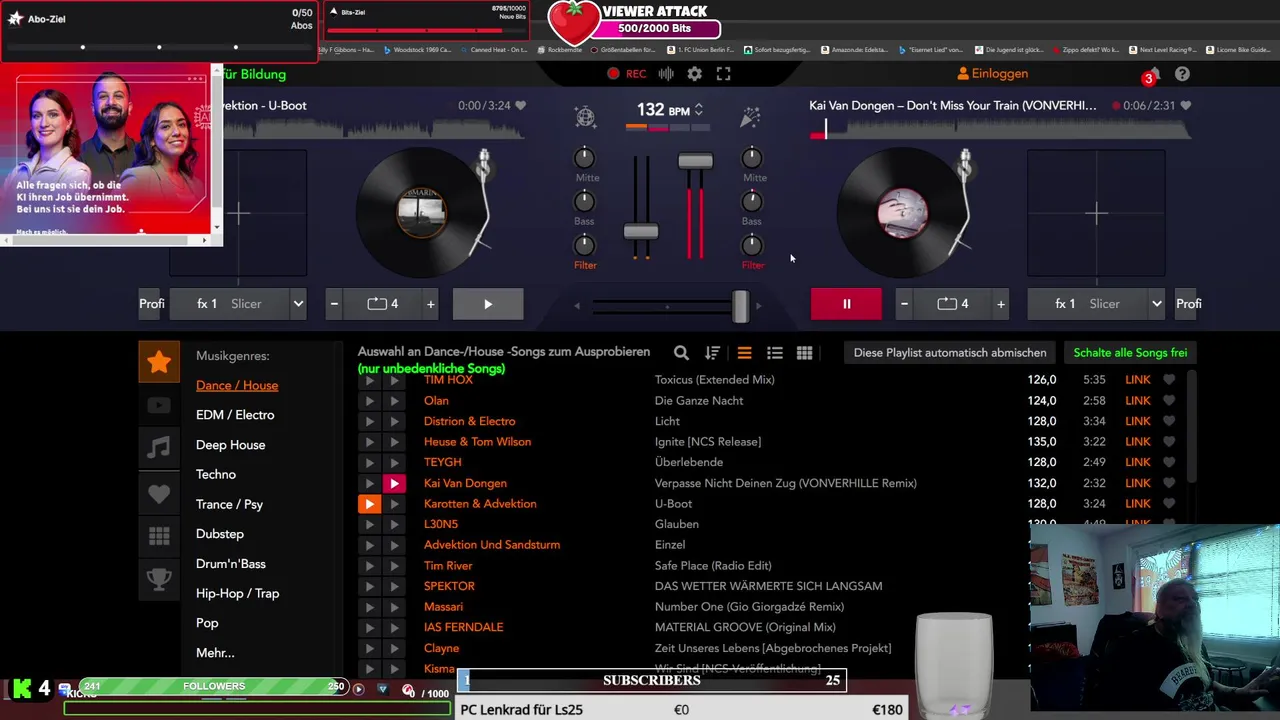This screenshot has width=1280, height=720.
Task: Favorite the right deck Kai Van Dongen heart
Action: [x=1186, y=106]
